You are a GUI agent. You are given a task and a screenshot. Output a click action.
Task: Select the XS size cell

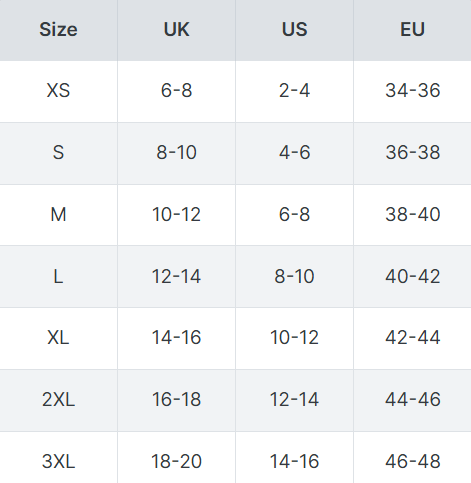pyautogui.click(x=58, y=91)
